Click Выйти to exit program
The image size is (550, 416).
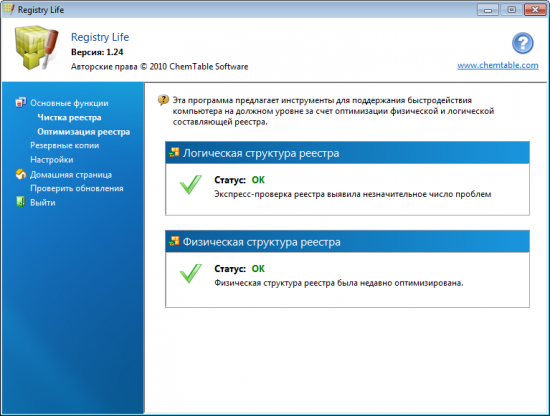43,203
